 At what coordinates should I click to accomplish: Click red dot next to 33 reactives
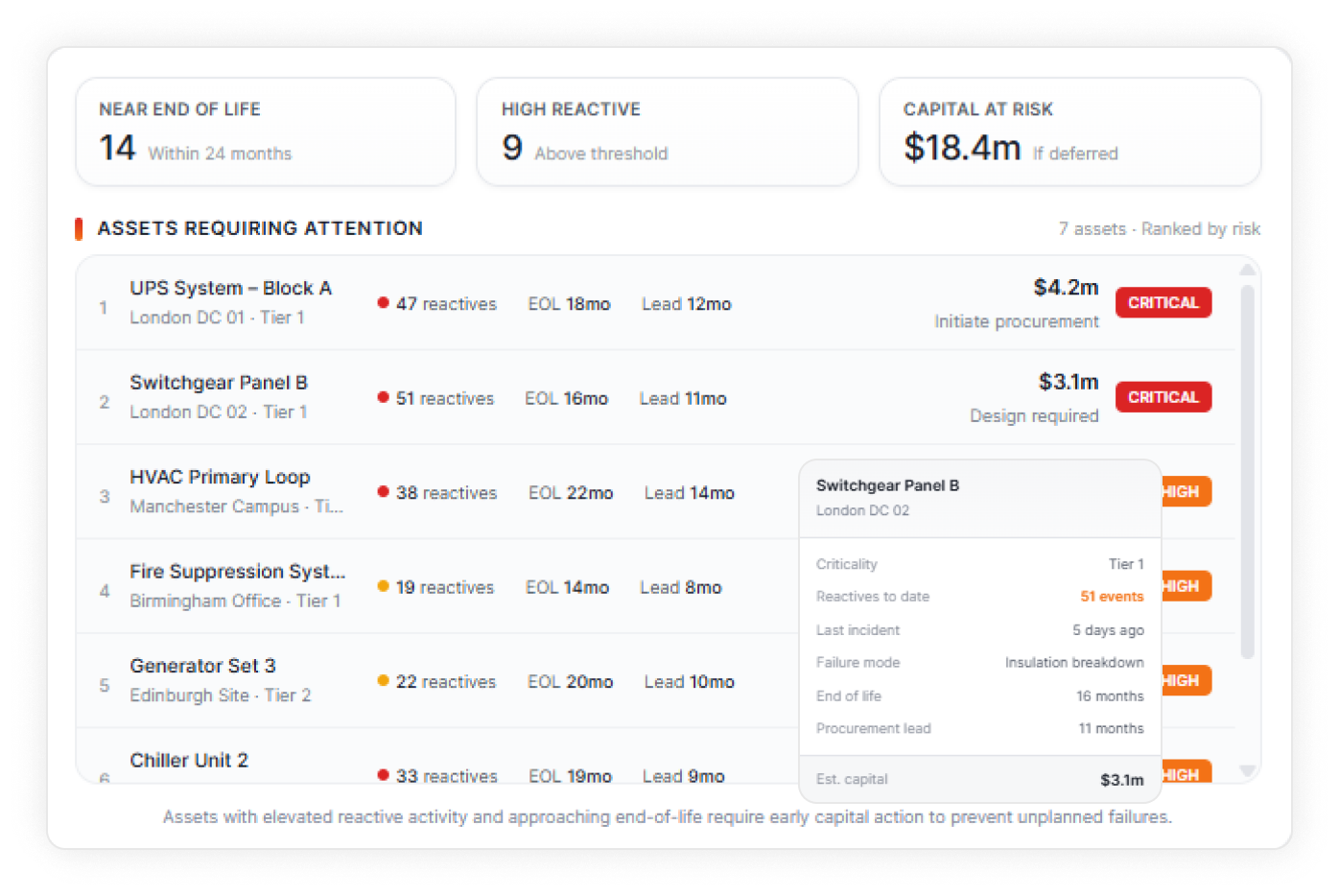(x=383, y=774)
